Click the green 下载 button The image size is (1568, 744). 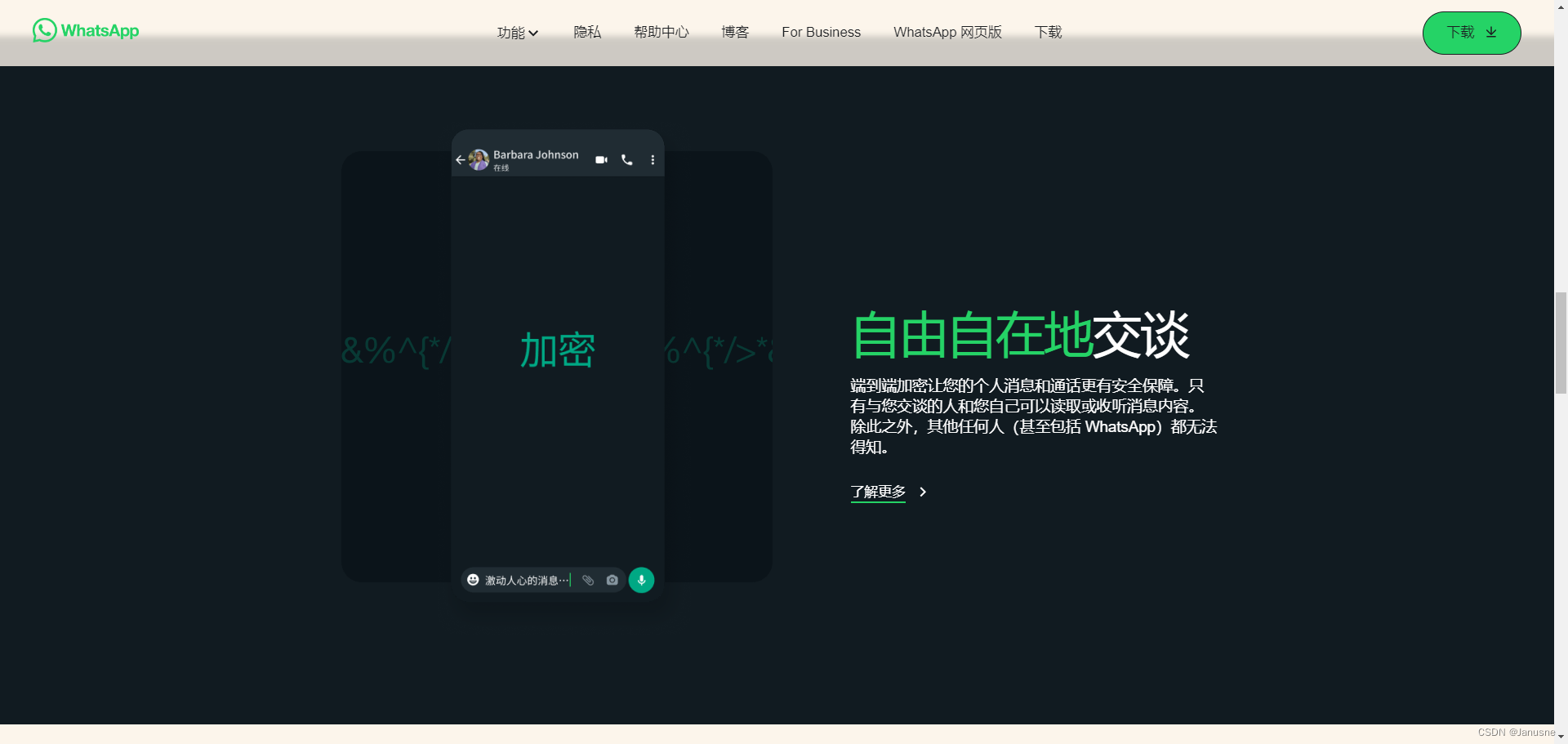[x=1471, y=33]
